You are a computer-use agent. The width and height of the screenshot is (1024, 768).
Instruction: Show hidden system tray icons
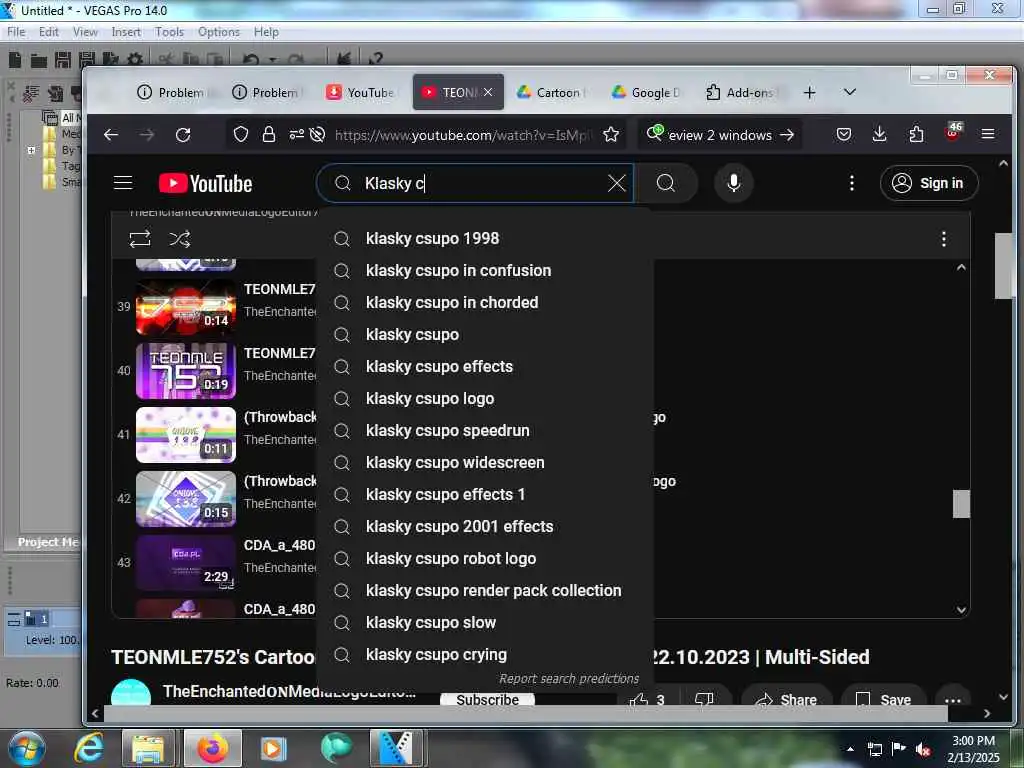coord(850,749)
